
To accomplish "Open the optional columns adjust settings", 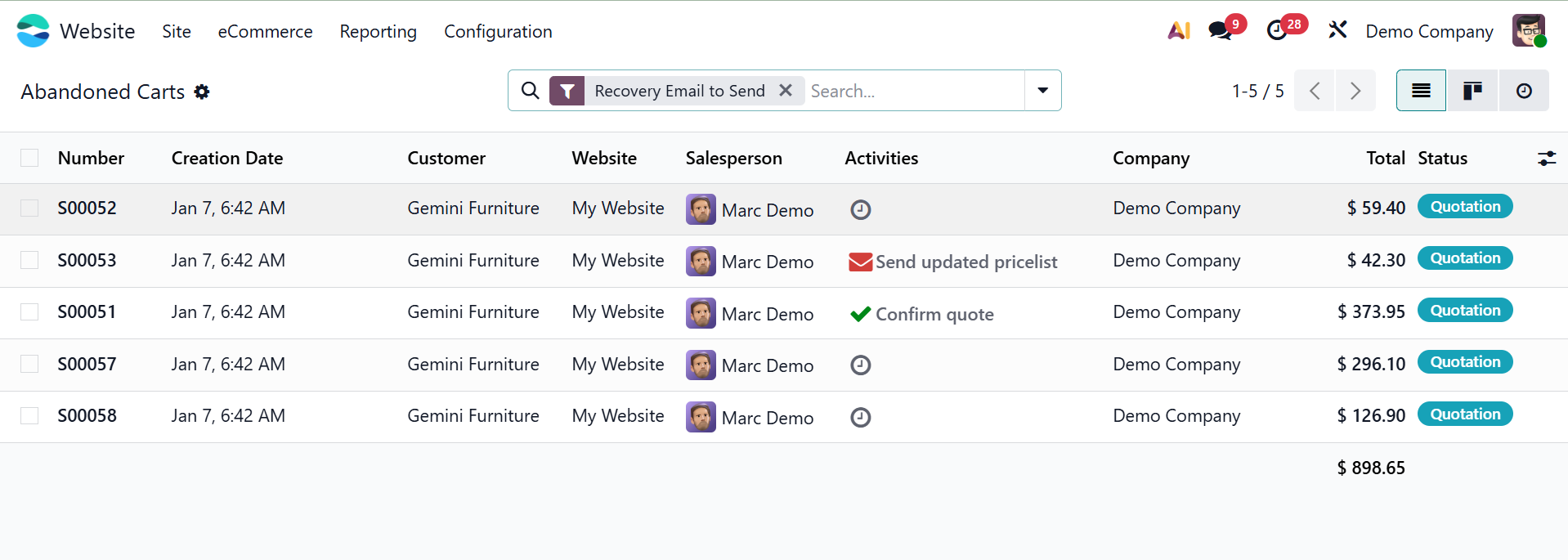I will tap(1546, 159).
